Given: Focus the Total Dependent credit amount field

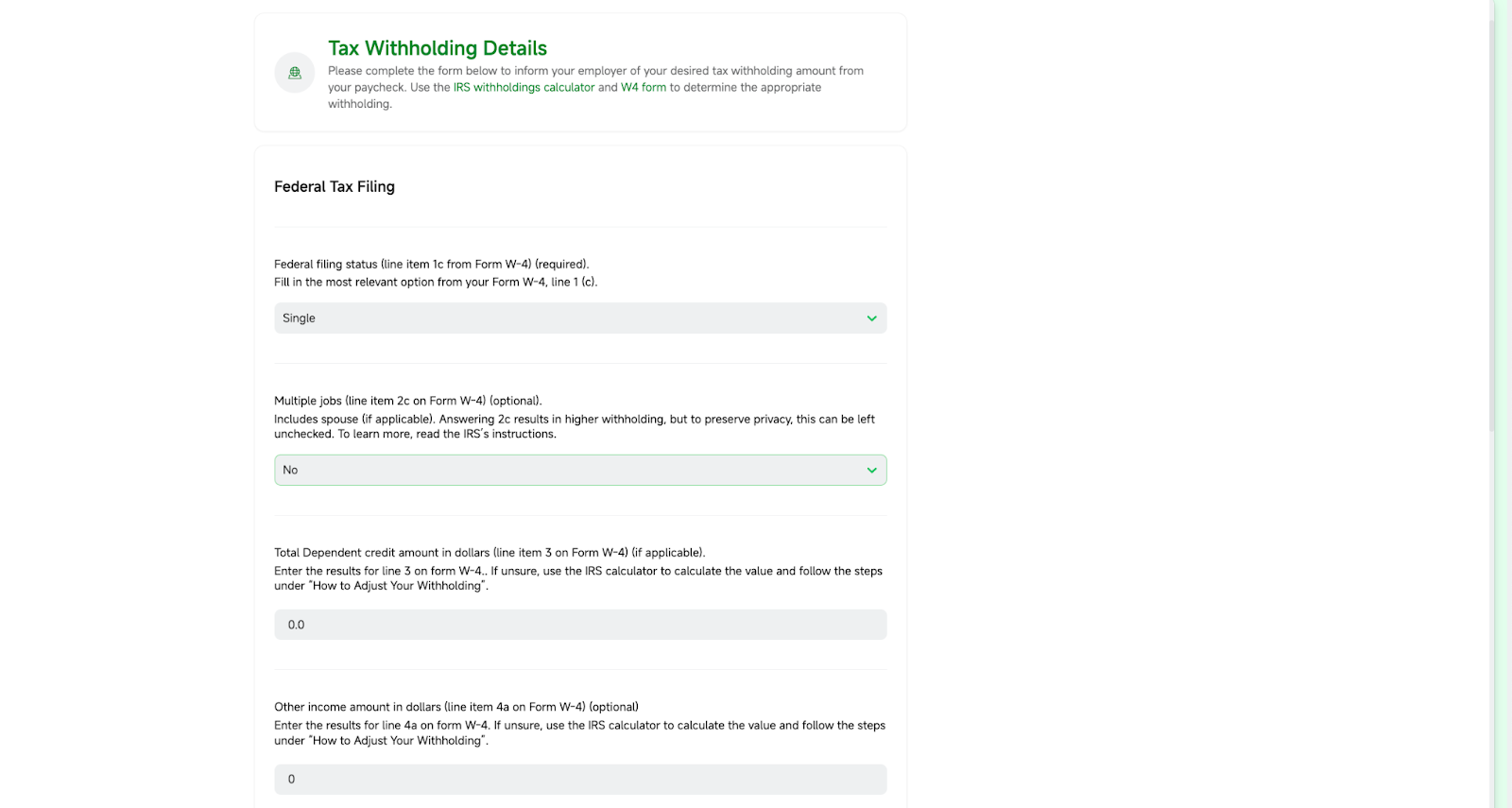Looking at the screenshot, I should click(580, 625).
